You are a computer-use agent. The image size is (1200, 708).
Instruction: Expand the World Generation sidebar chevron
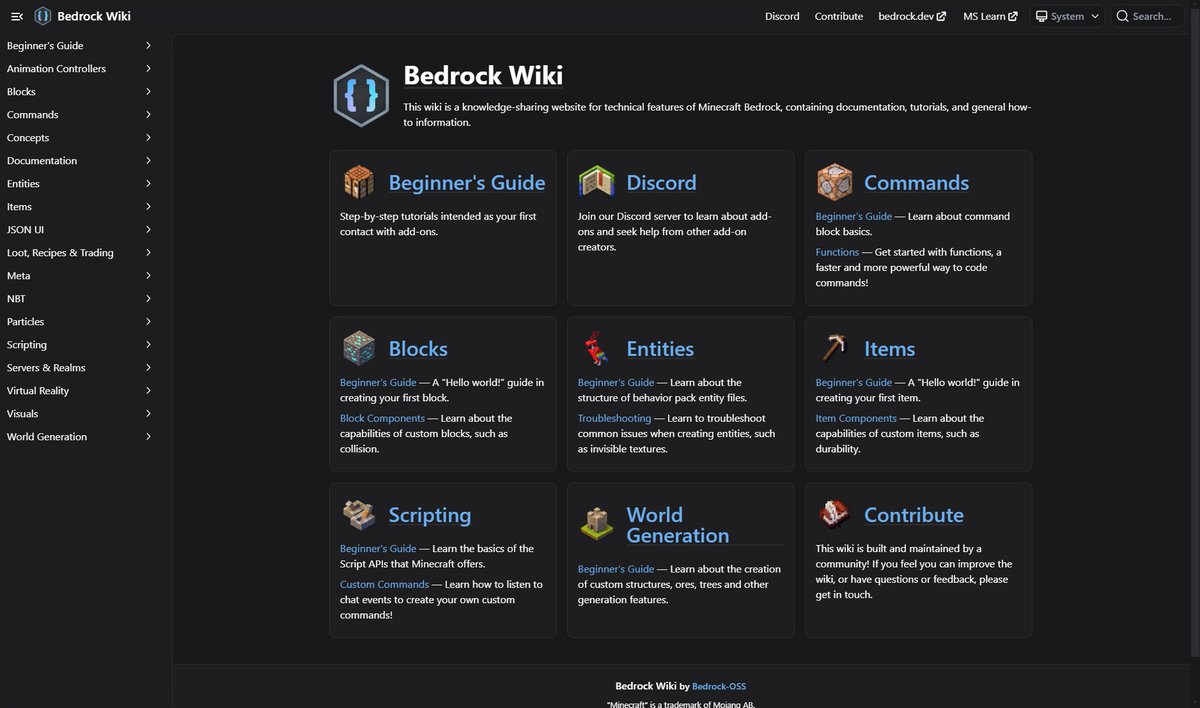point(148,436)
